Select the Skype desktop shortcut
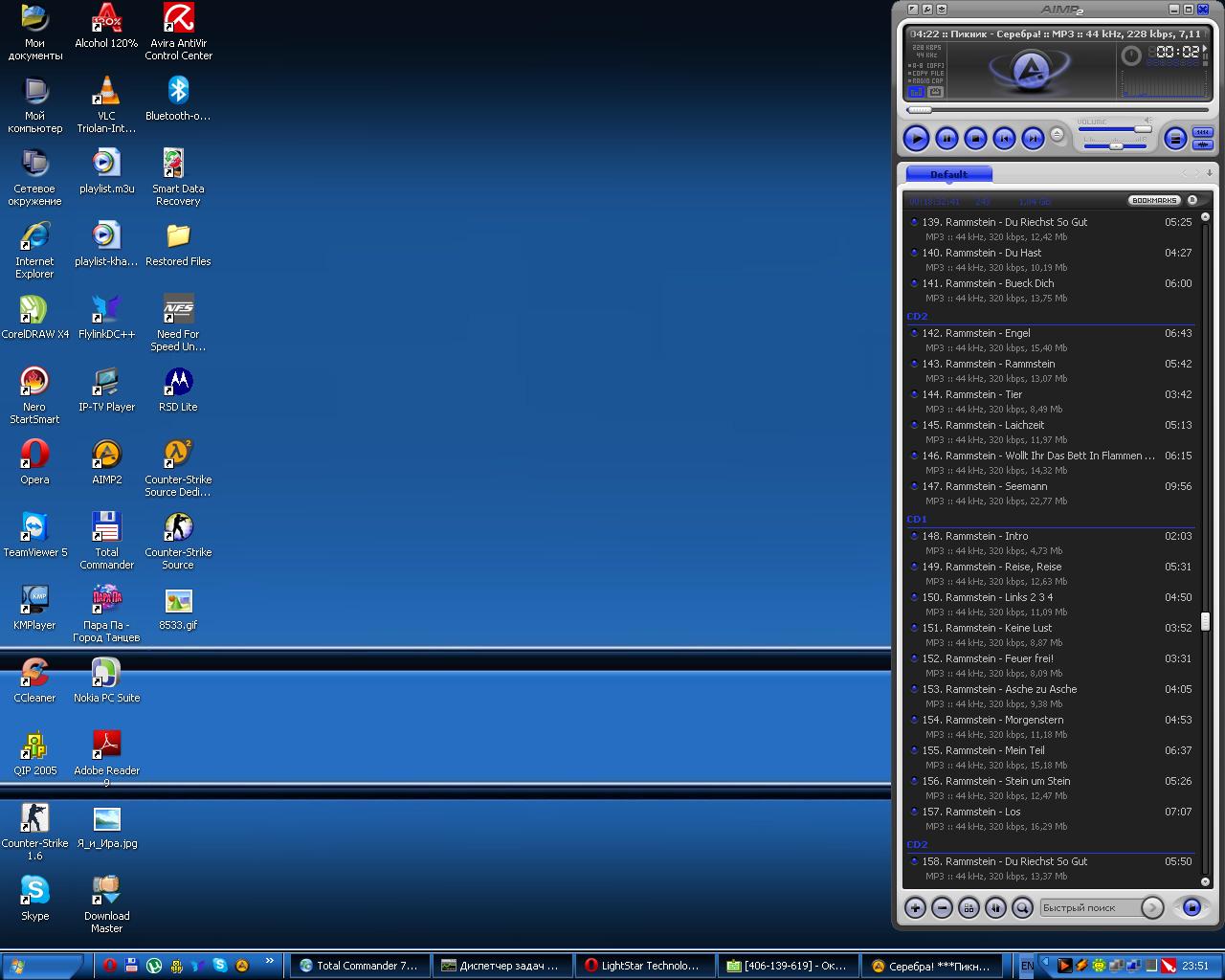The image size is (1225, 980). click(34, 900)
